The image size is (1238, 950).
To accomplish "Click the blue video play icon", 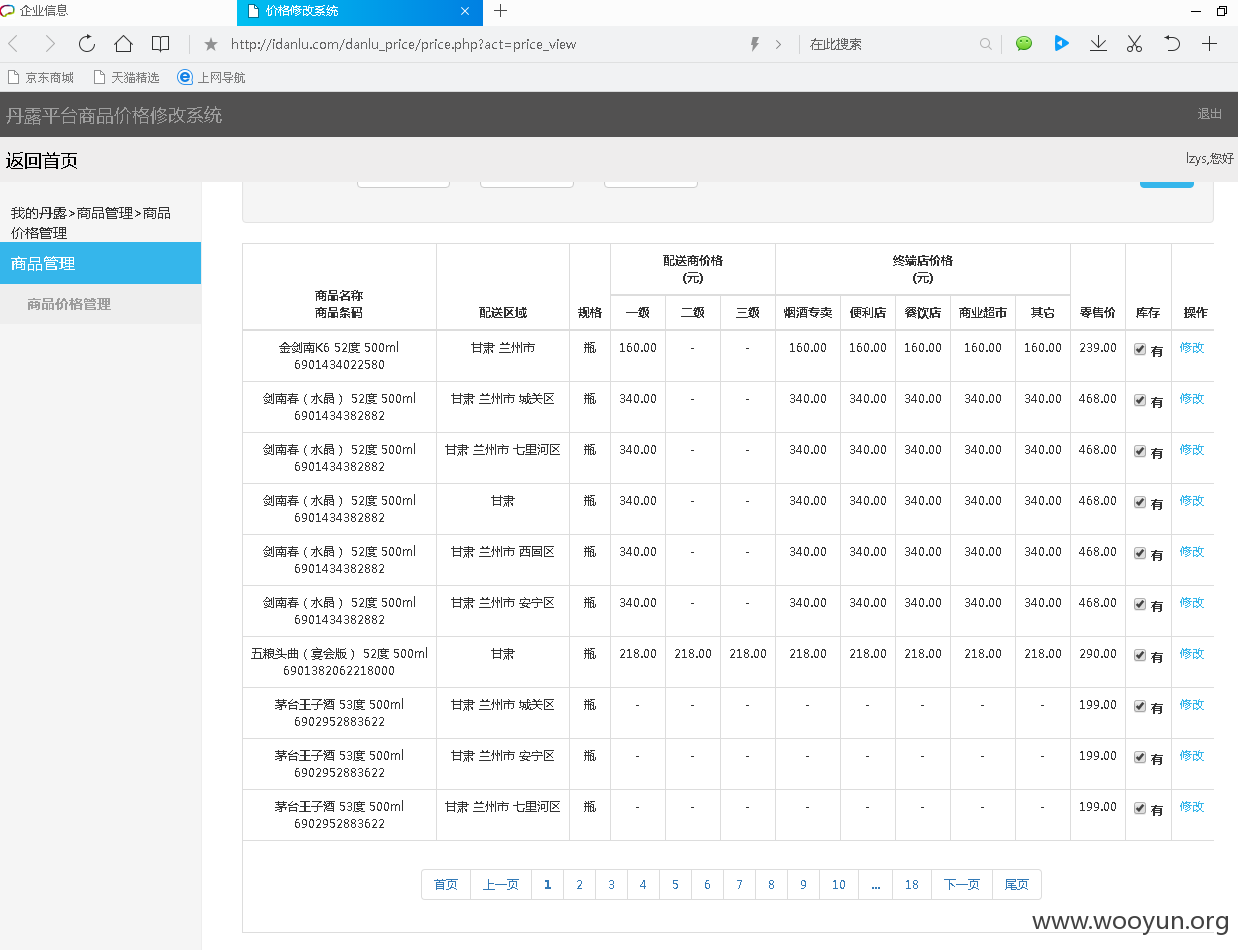I will (1061, 44).
